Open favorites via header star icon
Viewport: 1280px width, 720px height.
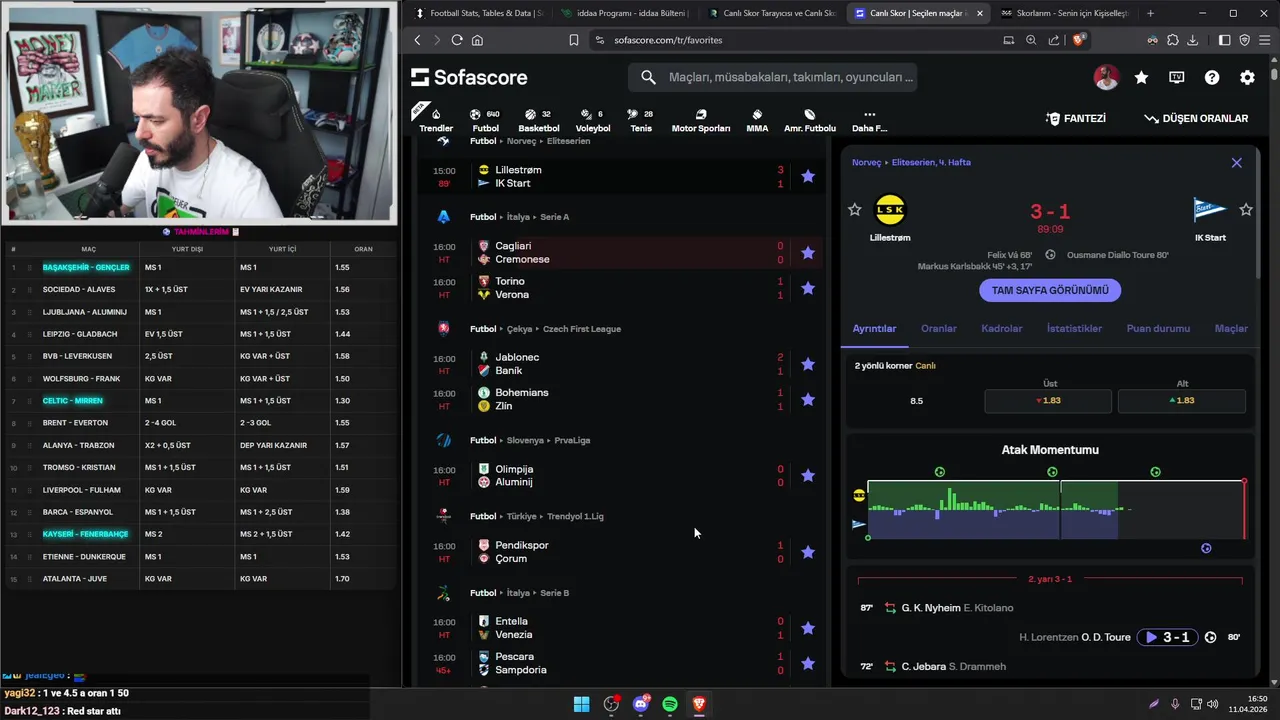pos(1141,77)
